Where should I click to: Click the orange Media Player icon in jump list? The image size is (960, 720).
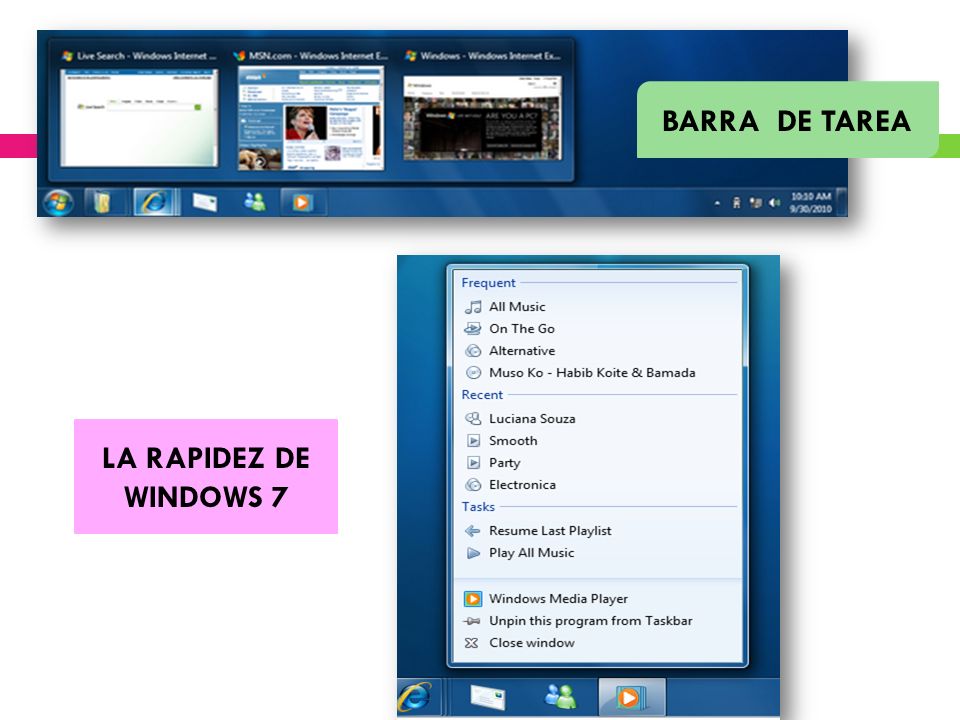coord(473,599)
